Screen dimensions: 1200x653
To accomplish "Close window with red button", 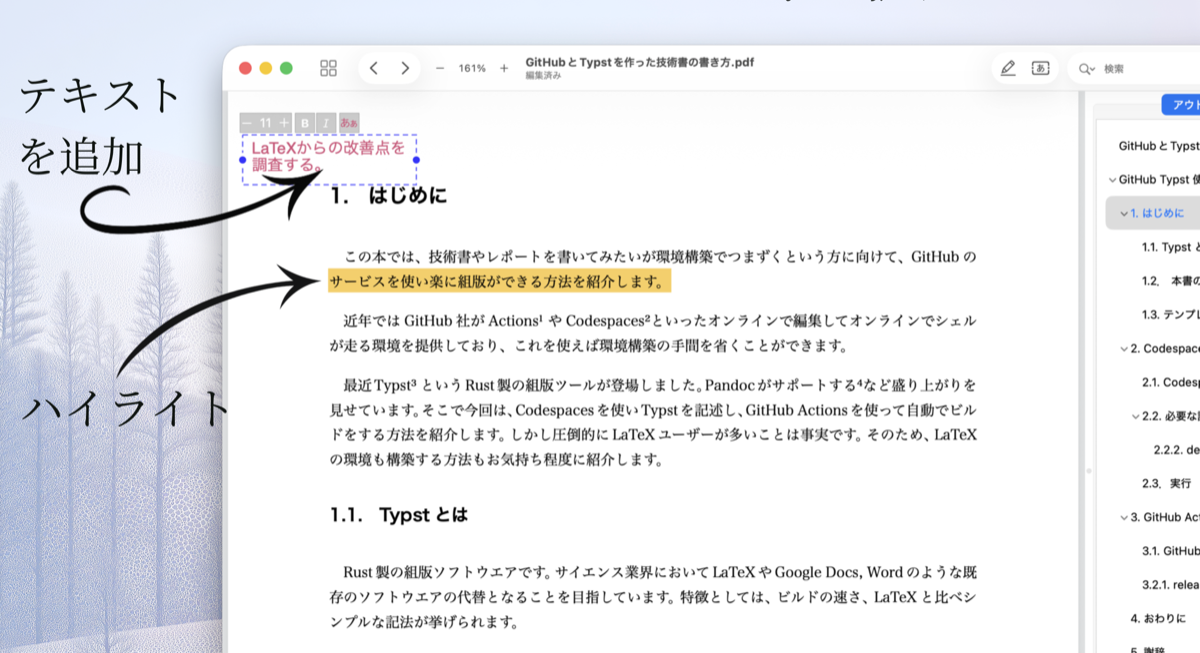I will (245, 68).
